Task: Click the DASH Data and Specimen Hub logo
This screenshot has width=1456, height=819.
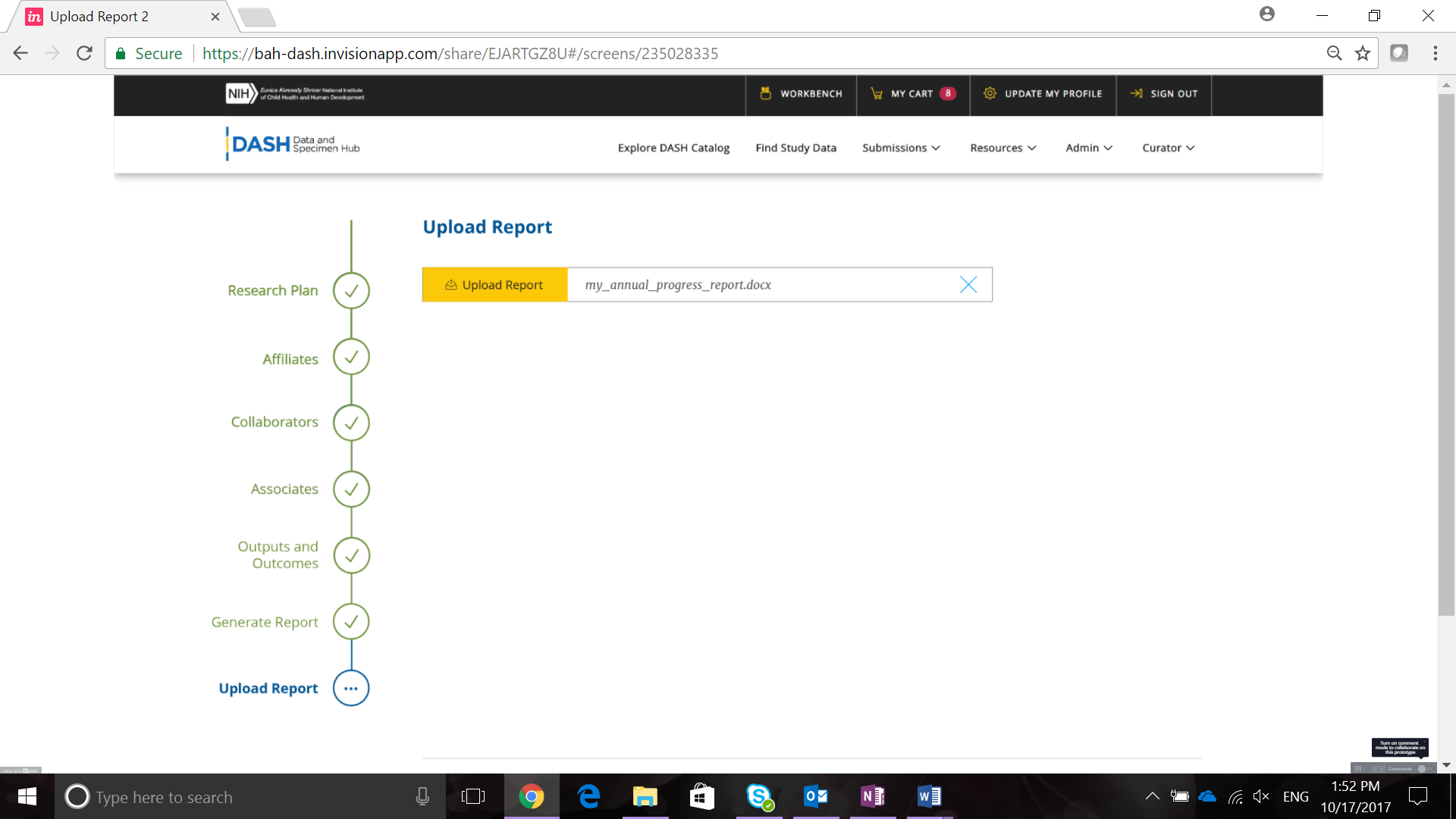Action: coord(293,144)
